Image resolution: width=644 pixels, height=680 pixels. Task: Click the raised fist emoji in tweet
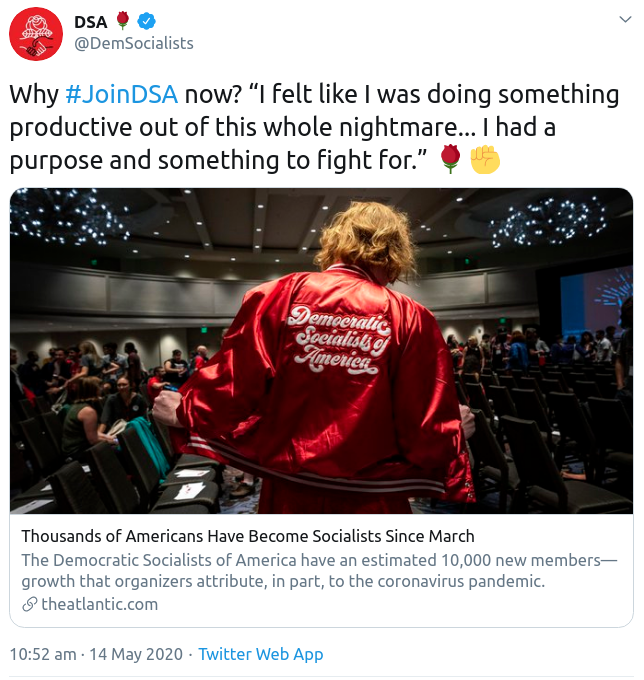[x=485, y=160]
